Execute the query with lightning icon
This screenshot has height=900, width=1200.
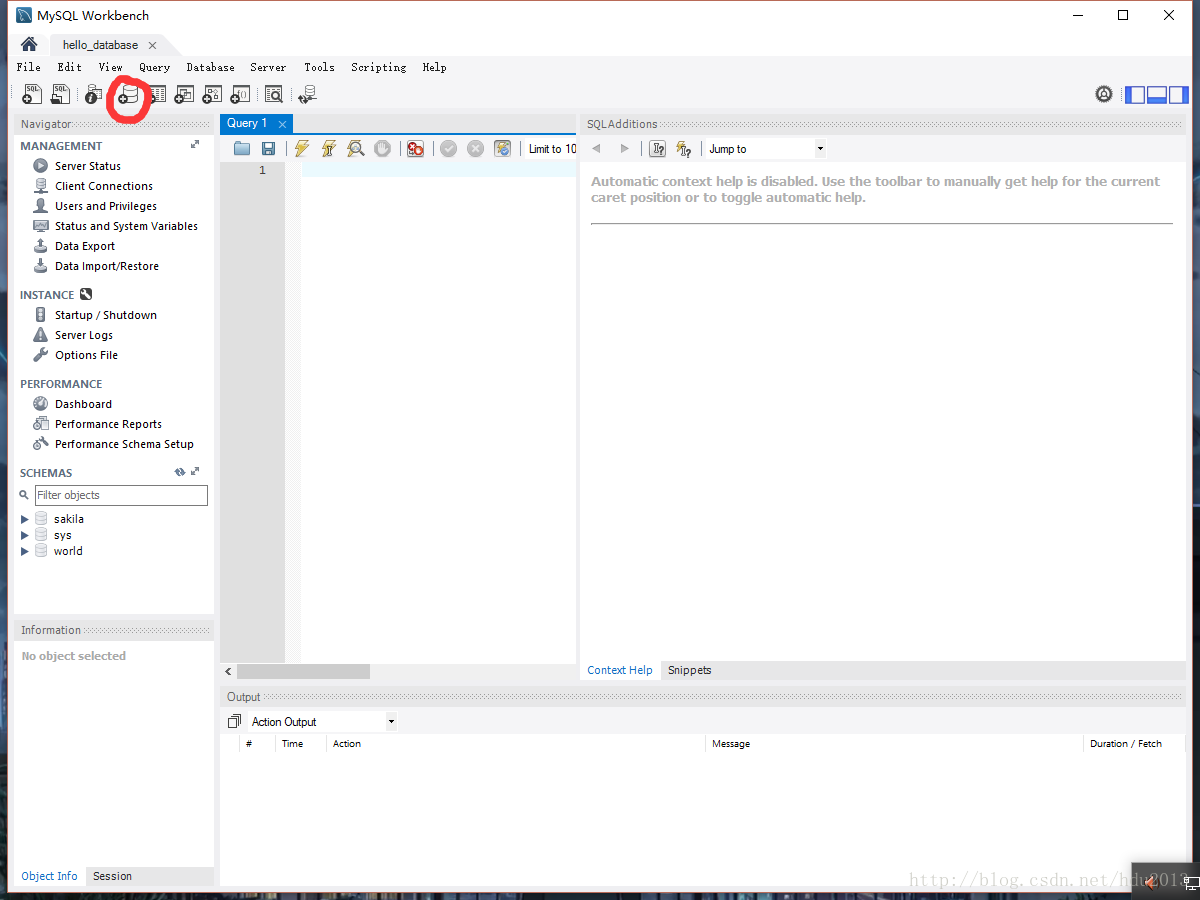302,149
